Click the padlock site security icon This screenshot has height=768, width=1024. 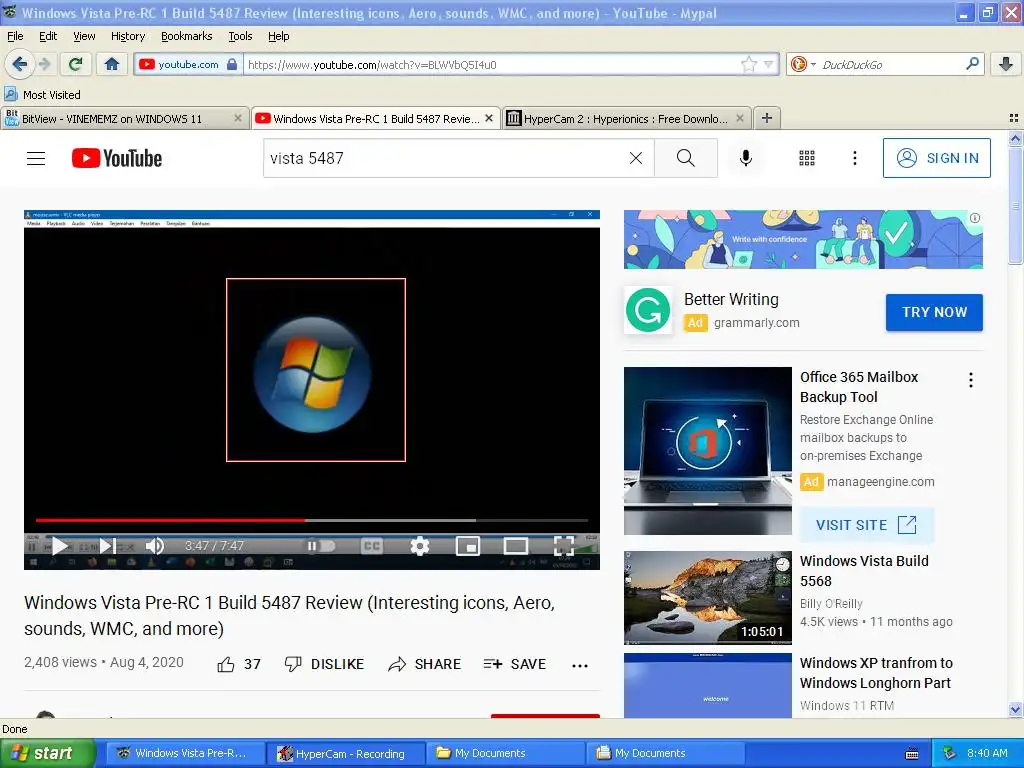point(232,64)
